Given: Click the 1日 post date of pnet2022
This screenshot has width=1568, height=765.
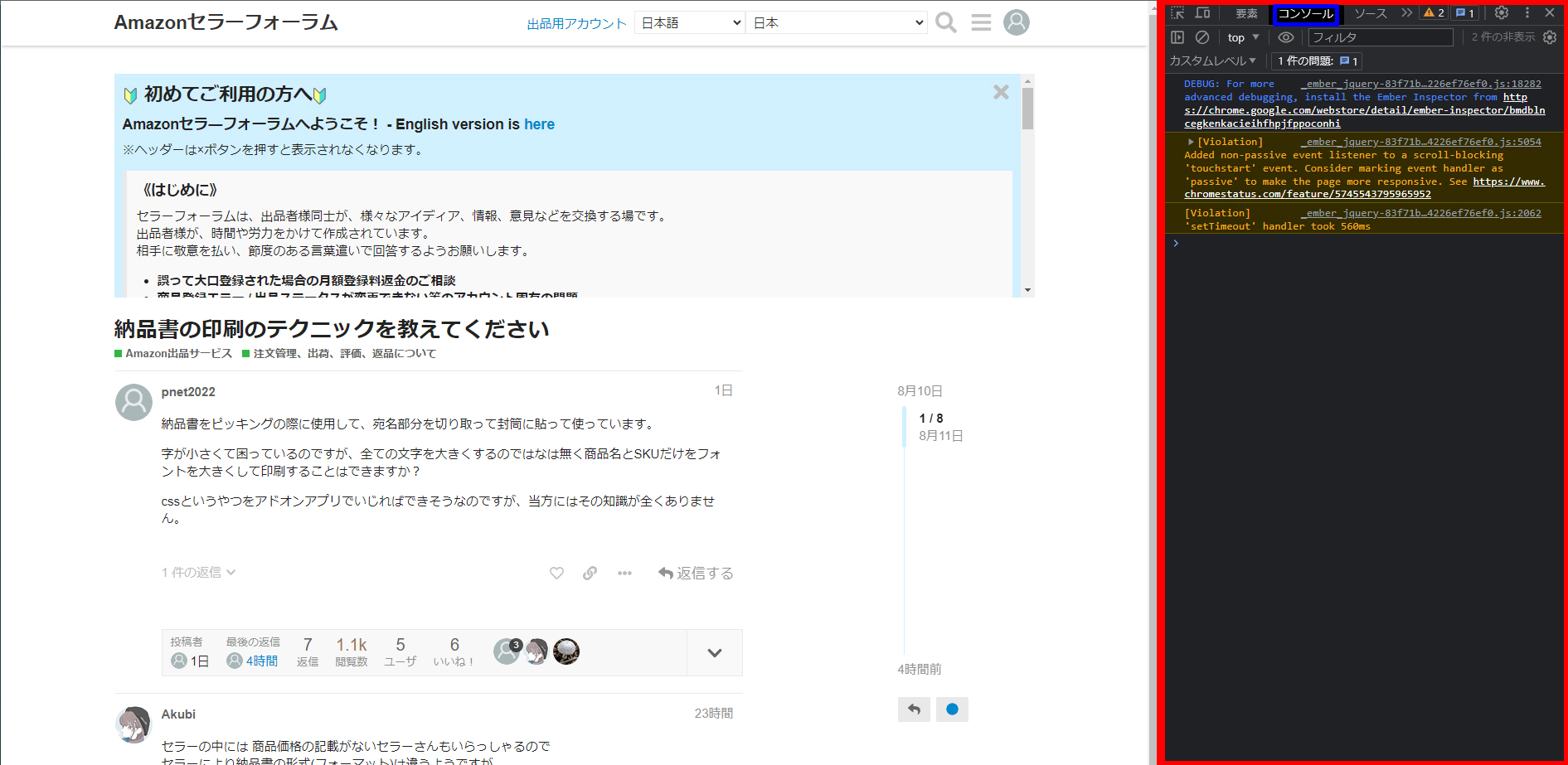Looking at the screenshot, I should pos(723,390).
